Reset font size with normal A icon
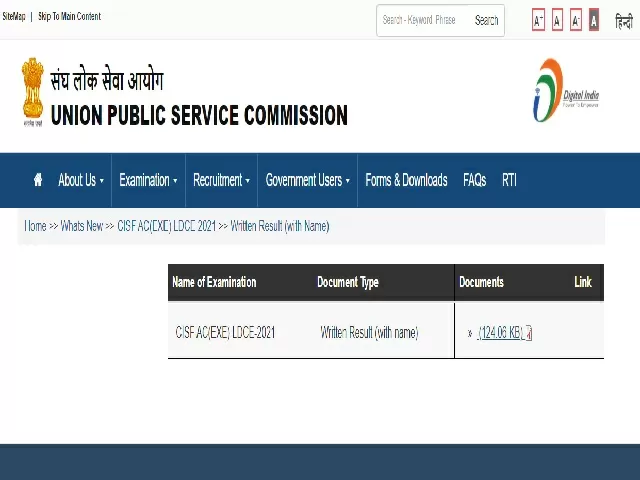The width and height of the screenshot is (640, 480). (x=557, y=20)
